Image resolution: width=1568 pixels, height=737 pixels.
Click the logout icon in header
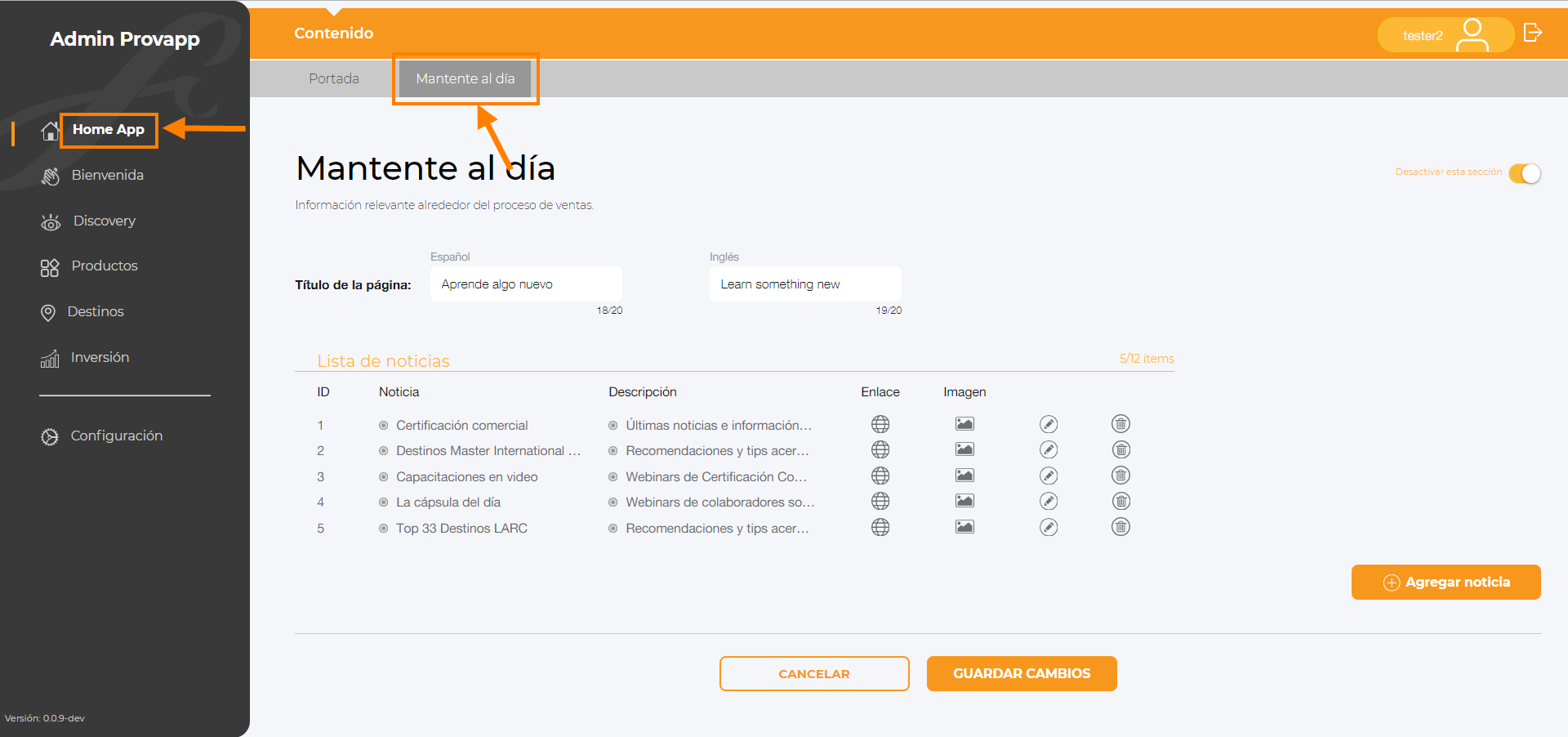pyautogui.click(x=1533, y=33)
